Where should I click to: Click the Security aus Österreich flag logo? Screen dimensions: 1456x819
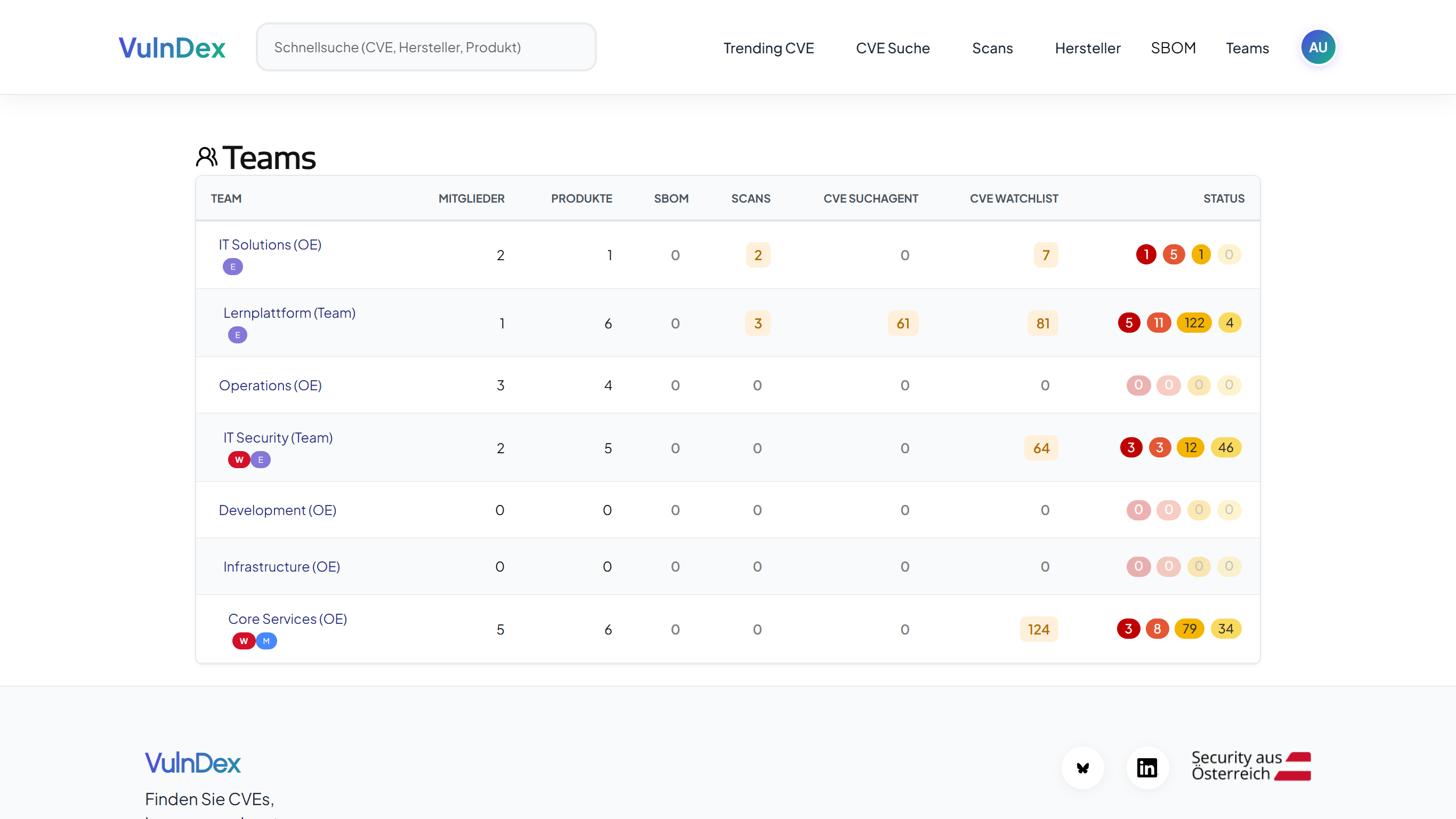point(1251,766)
